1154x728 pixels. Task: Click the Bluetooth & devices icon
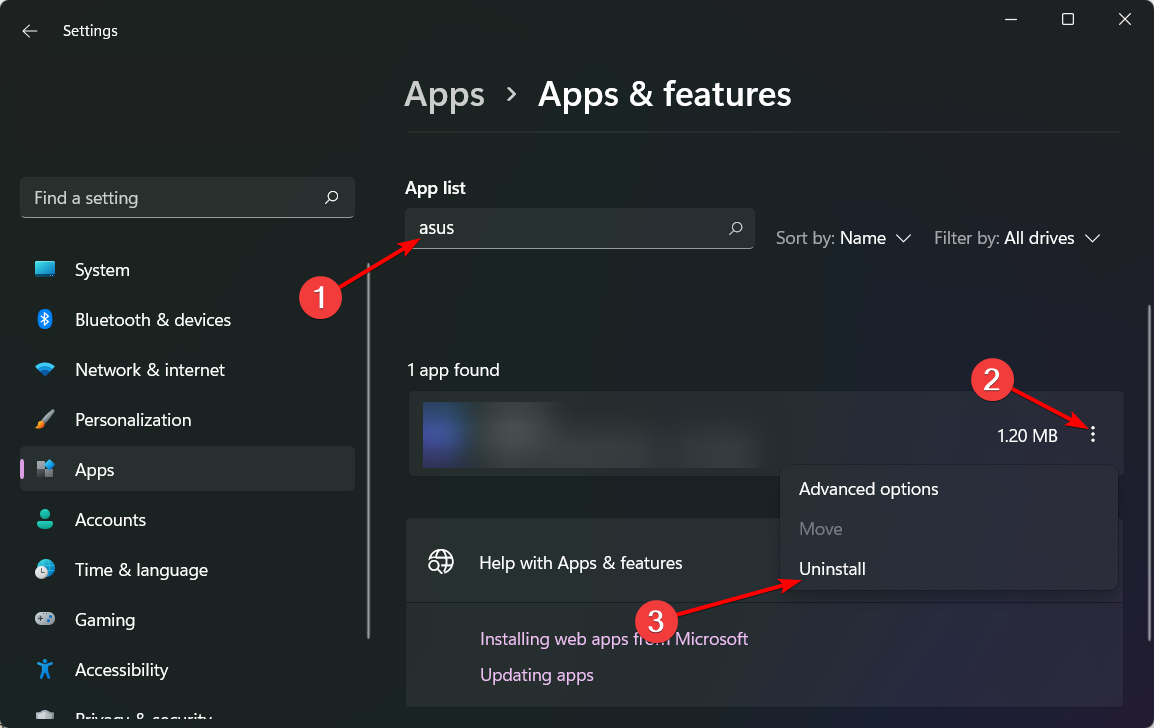point(45,320)
